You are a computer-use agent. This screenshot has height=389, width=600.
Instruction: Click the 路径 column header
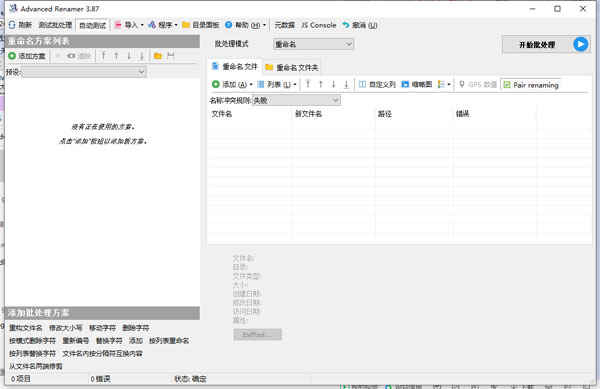[414, 114]
